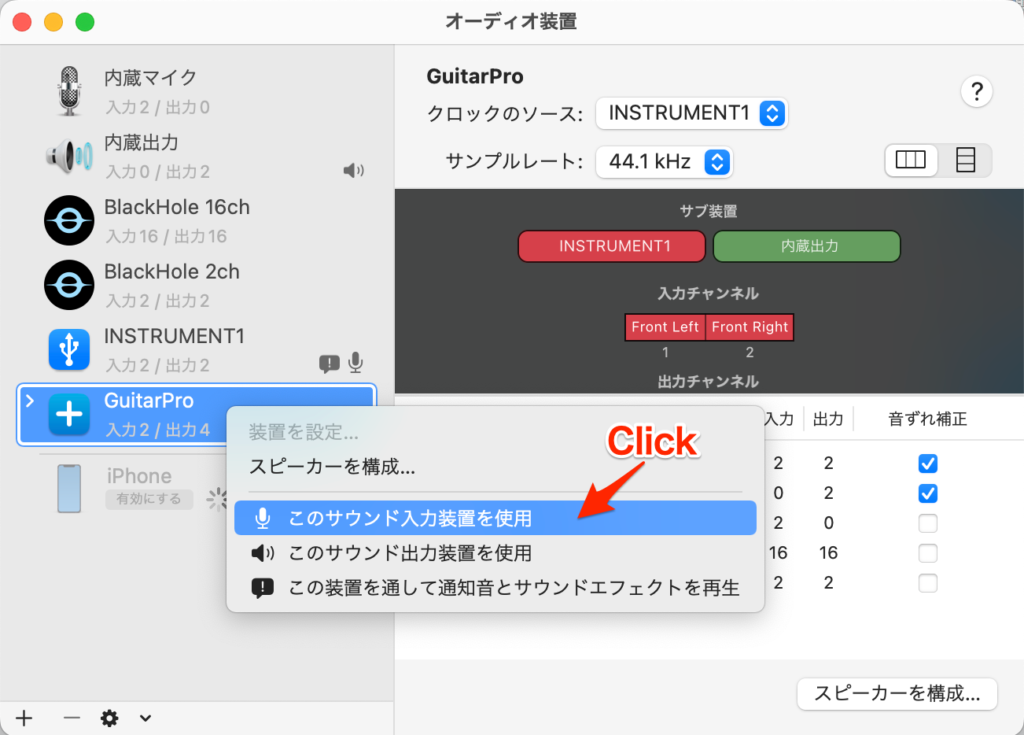Select the built-in microphone device icon
This screenshot has width=1024, height=735.
pos(68,91)
